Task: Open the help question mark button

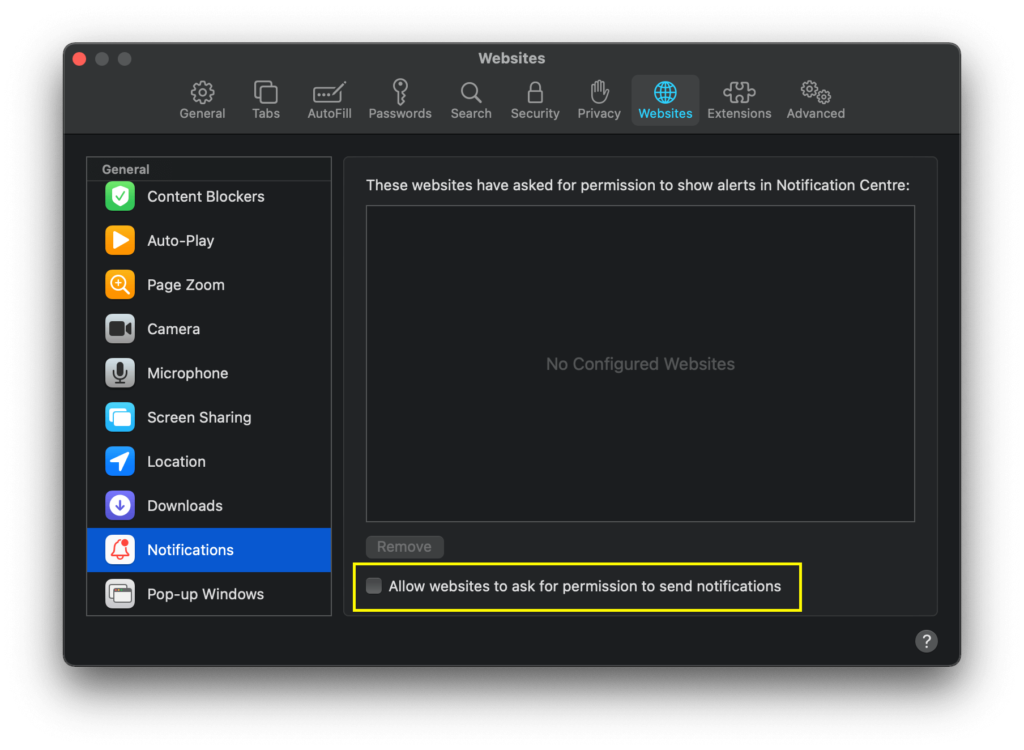Action: pyautogui.click(x=927, y=641)
